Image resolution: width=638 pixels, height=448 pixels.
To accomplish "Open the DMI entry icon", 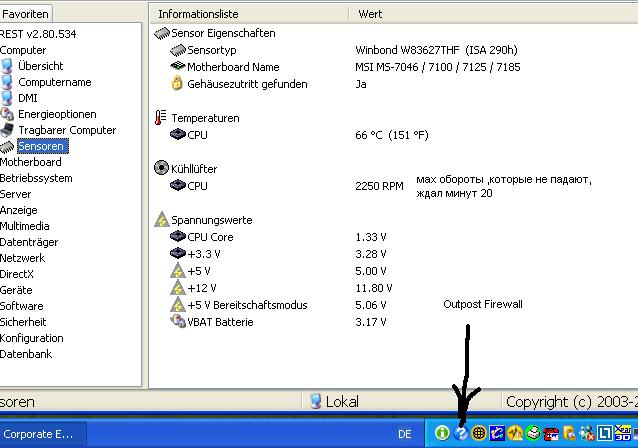I will click(x=7, y=98).
